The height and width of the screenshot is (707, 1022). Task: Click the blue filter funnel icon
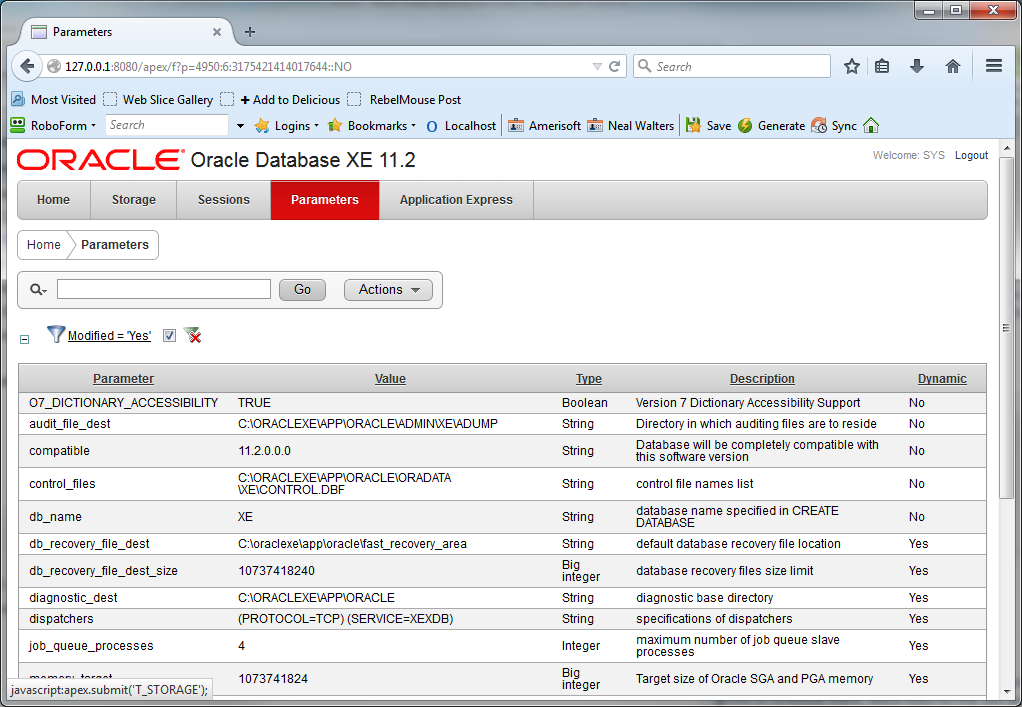click(x=56, y=334)
